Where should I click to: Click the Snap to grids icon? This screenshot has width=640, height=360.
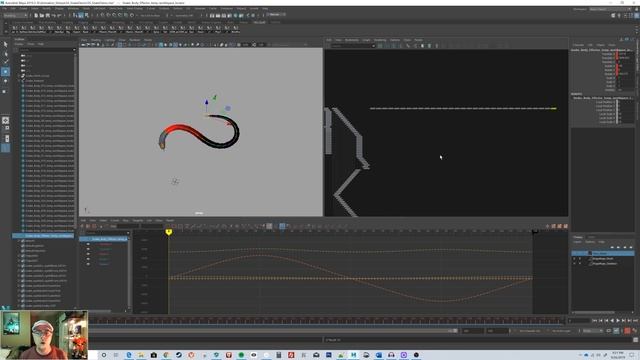pos(103,16)
